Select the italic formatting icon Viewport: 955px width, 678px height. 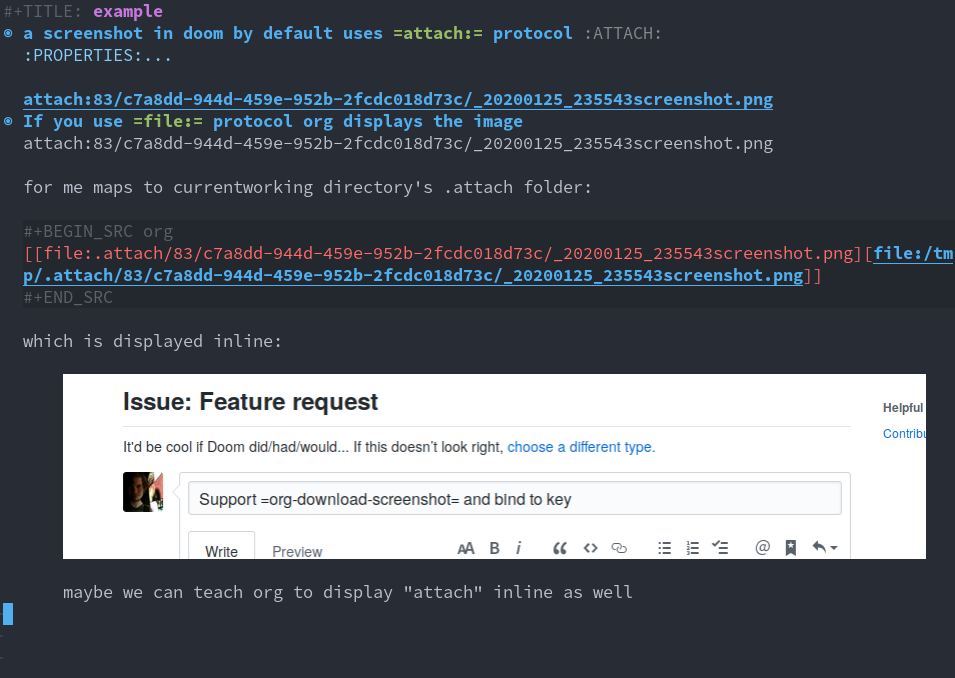point(518,547)
